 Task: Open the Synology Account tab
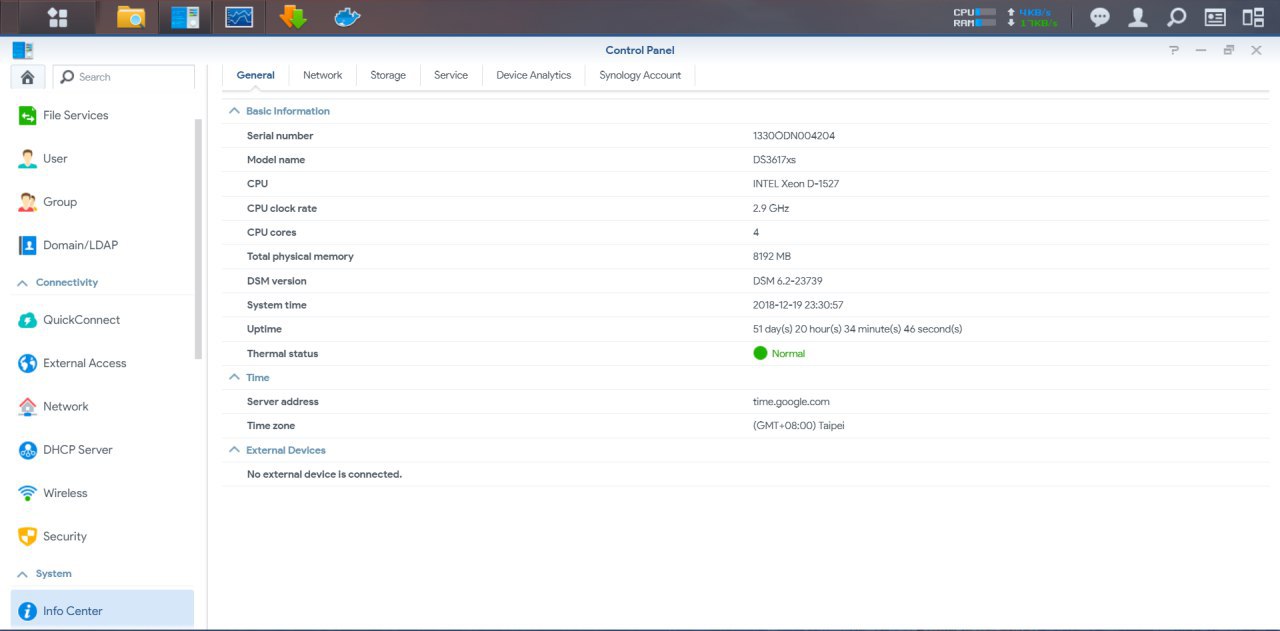[640, 75]
